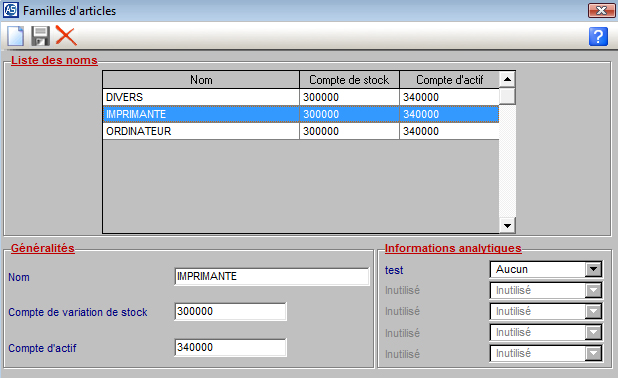The width and height of the screenshot is (618, 378).
Task: Click the list scrollbar thumb
Action: pyautogui.click(x=507, y=96)
